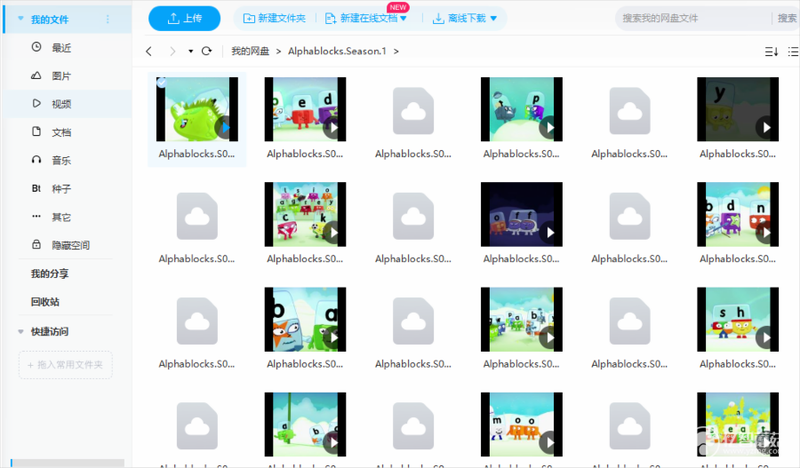Select the snowy crowd with 'b' thumbnail

(521, 319)
